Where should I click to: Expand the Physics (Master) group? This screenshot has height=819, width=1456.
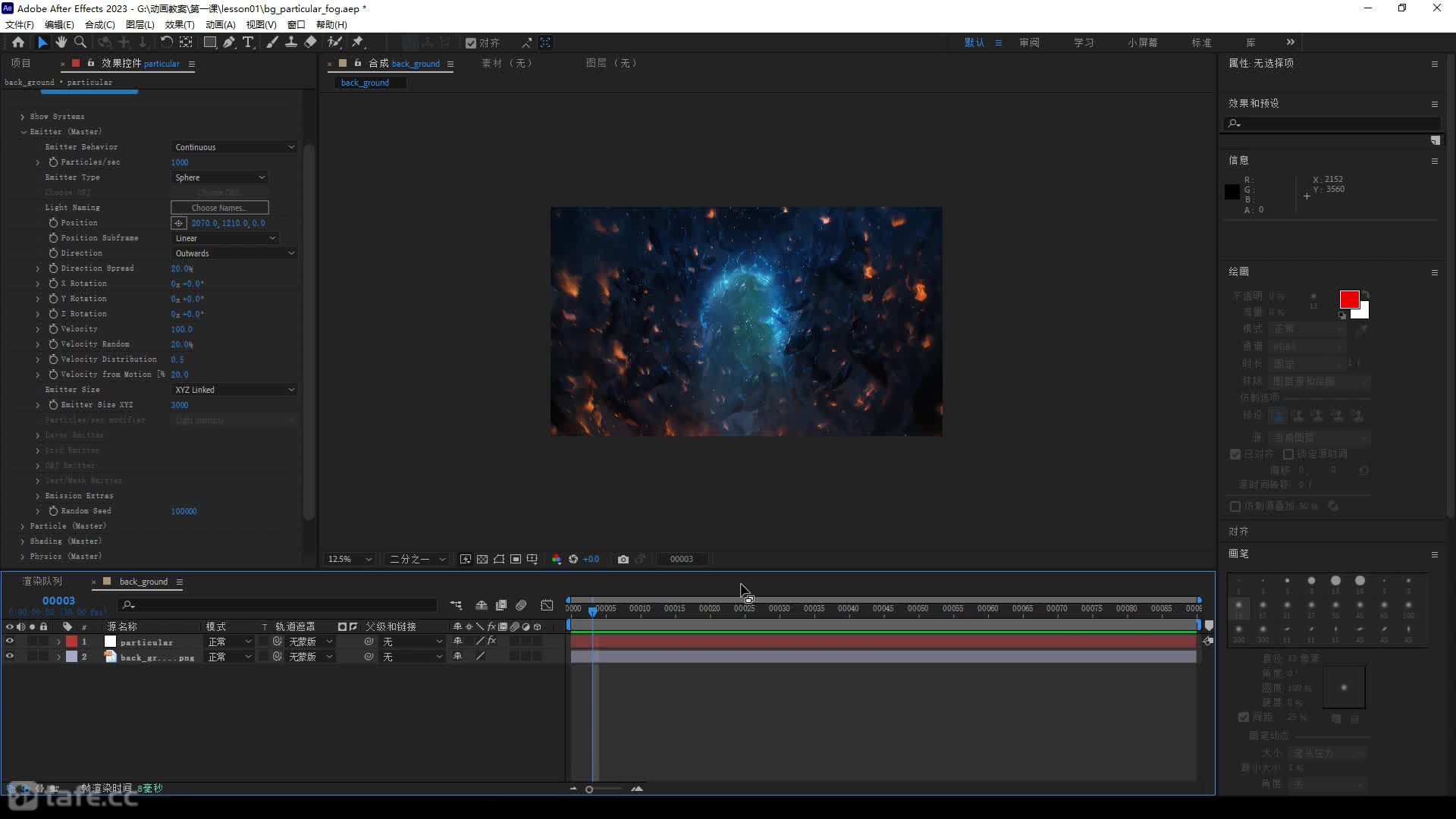coord(23,557)
